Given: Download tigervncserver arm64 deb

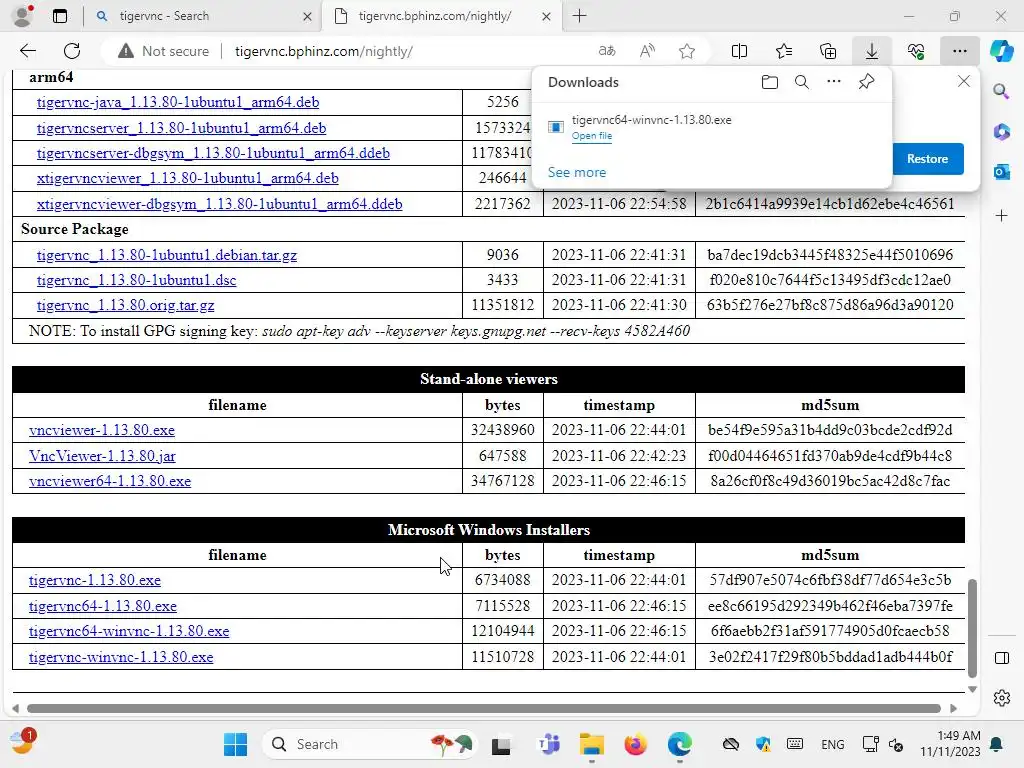Looking at the screenshot, I should [182, 127].
